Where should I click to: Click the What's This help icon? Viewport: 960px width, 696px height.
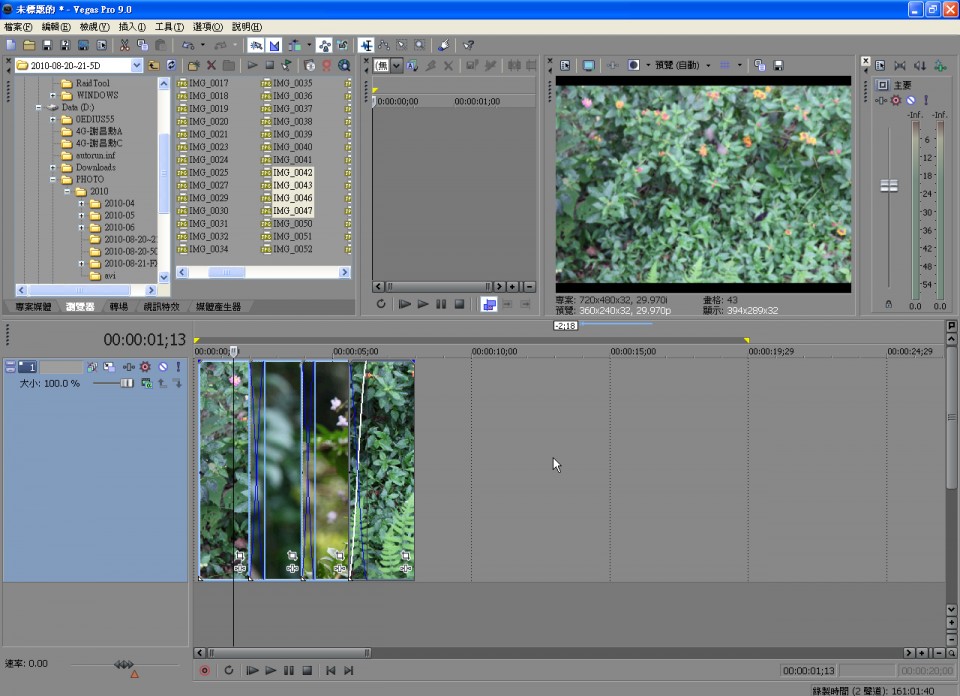pos(468,45)
